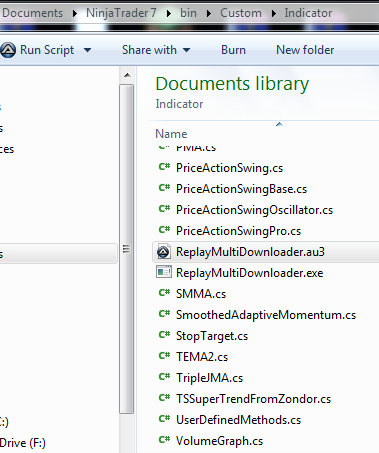The image size is (379, 453).
Task: Click the C# icon of PriceActionSwingBase.cs
Action: (164, 188)
